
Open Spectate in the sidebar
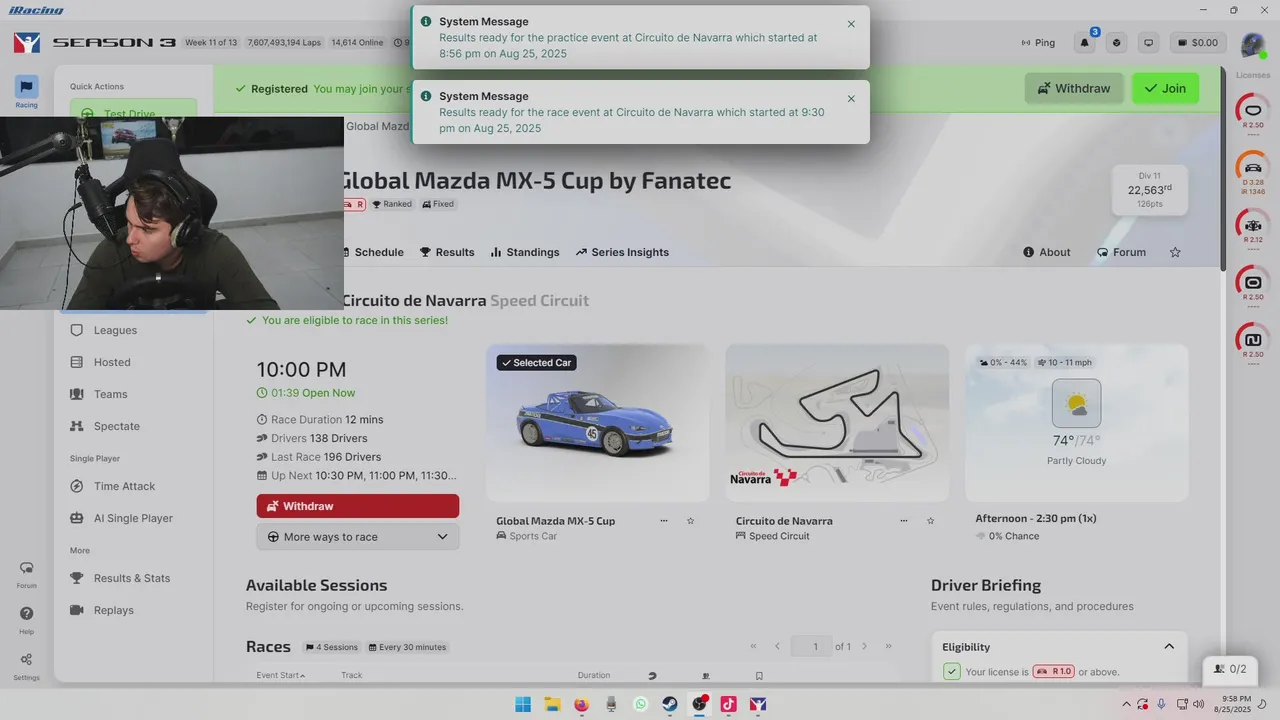tap(116, 426)
